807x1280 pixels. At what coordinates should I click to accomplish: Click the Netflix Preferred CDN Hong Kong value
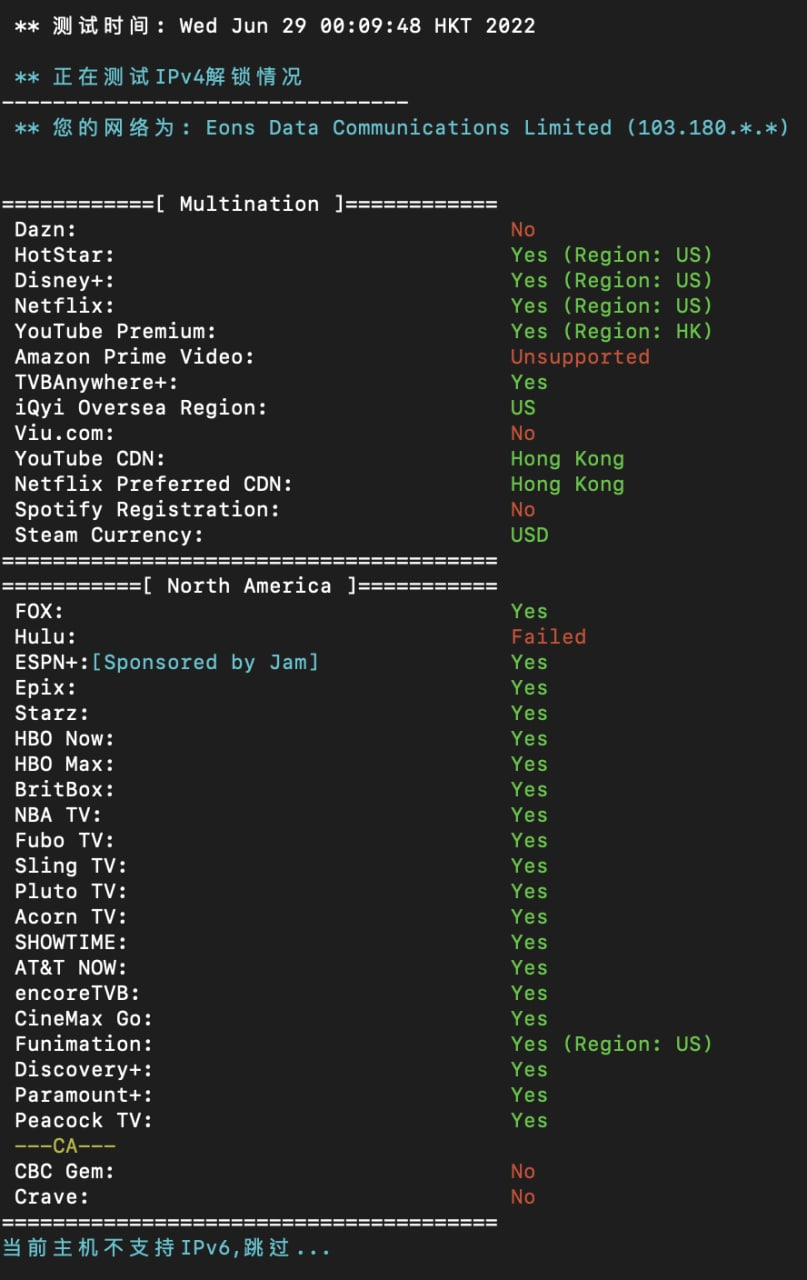point(567,484)
